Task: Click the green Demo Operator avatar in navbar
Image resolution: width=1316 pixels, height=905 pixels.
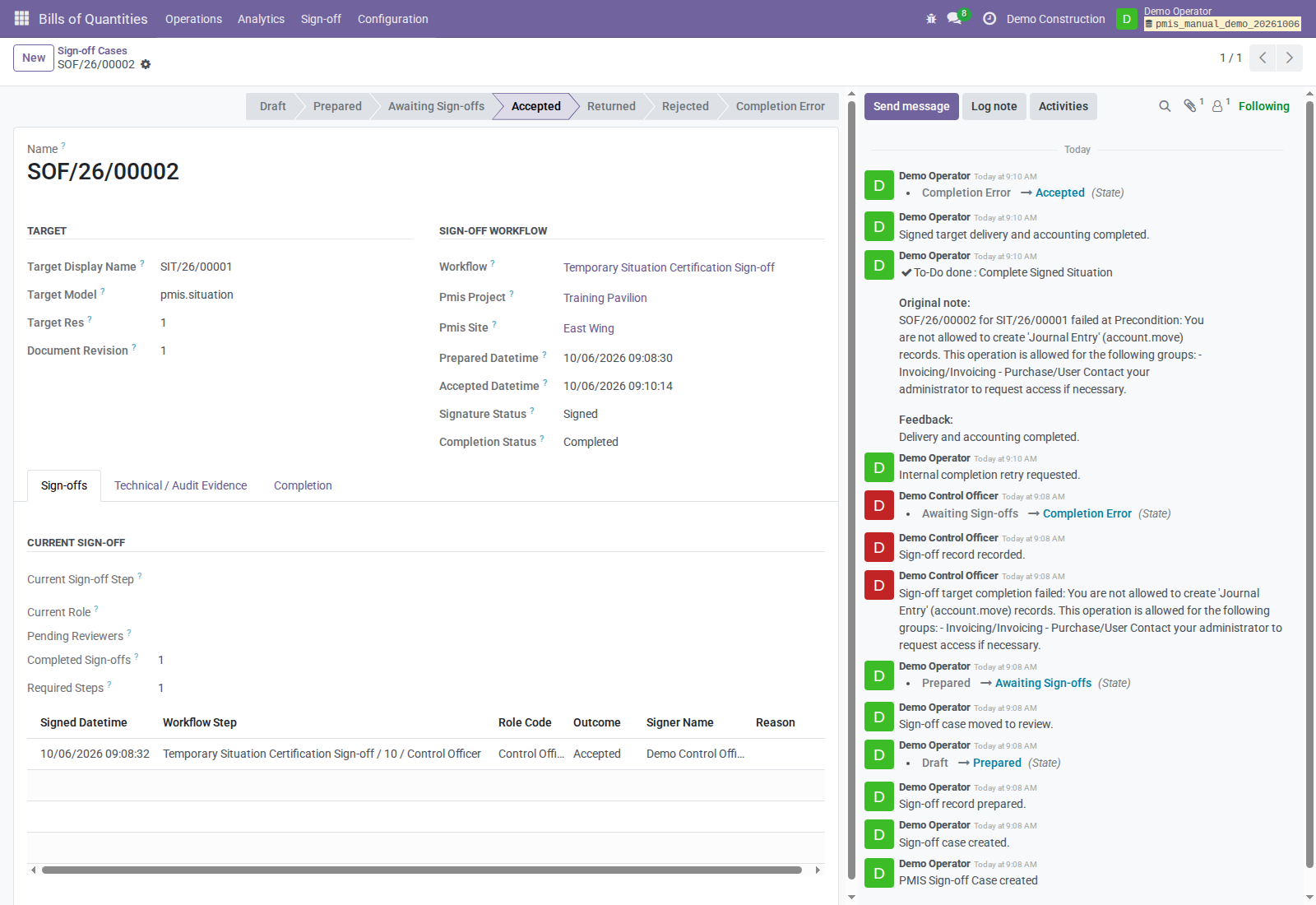Action: (x=1127, y=19)
